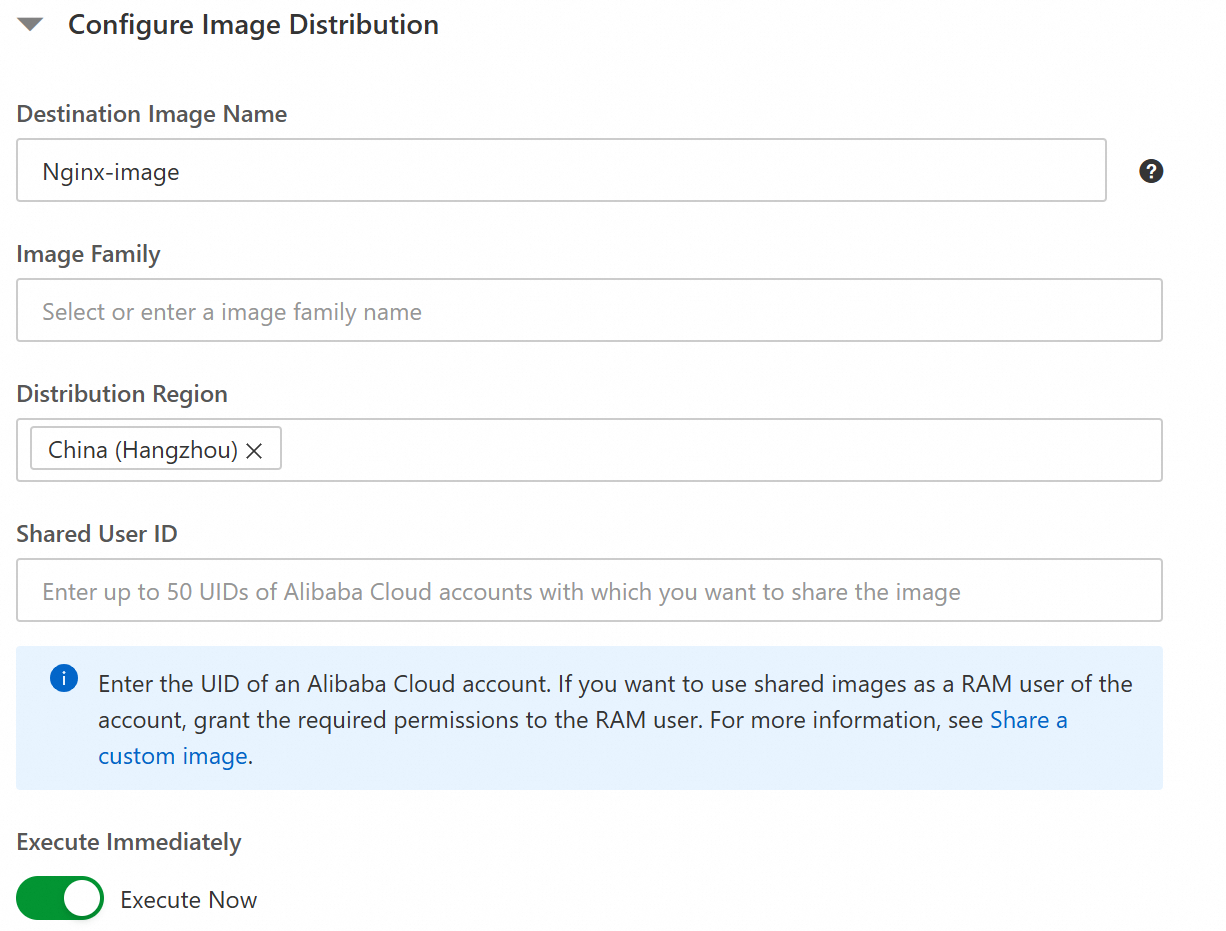Image resolution: width=1226 pixels, height=931 pixels.
Task: Remove the China (Hangzhou) region tag
Action: (255, 451)
